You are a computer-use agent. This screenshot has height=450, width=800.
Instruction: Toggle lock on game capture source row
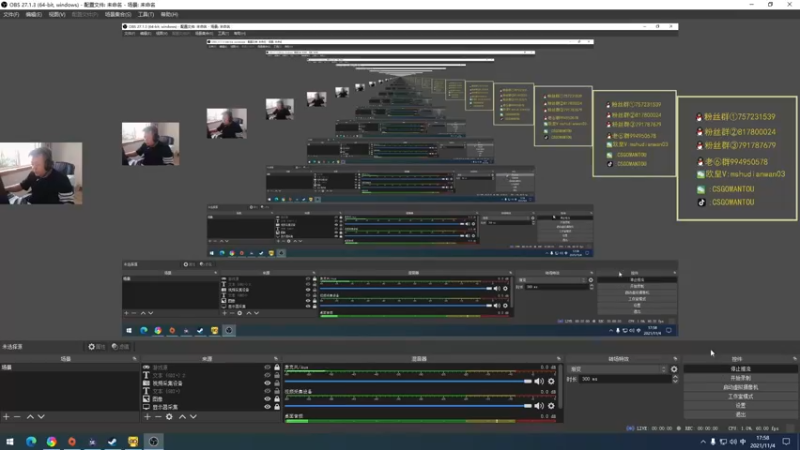(277, 367)
